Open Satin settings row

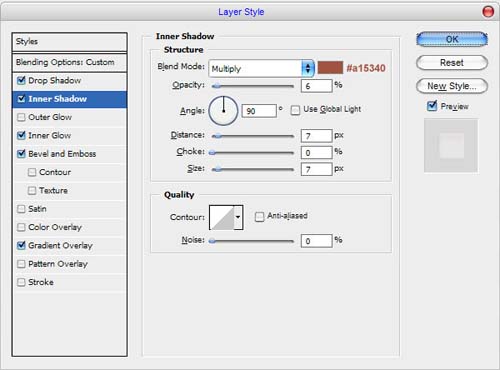(69, 209)
